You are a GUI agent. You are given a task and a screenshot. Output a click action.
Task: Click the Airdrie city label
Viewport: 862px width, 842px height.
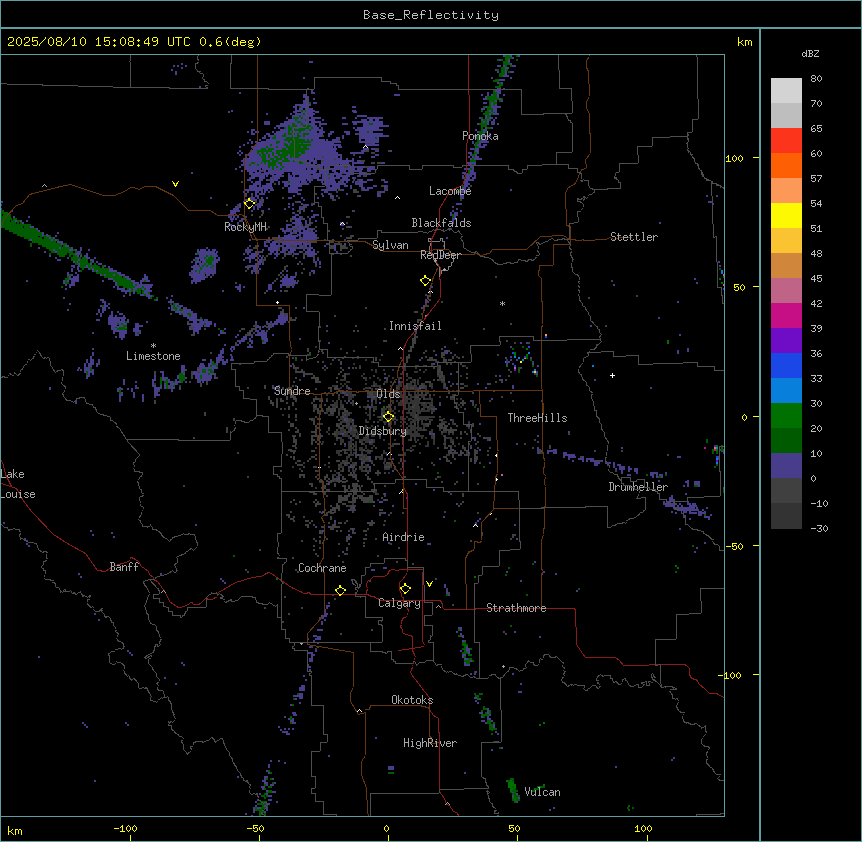click(x=404, y=537)
